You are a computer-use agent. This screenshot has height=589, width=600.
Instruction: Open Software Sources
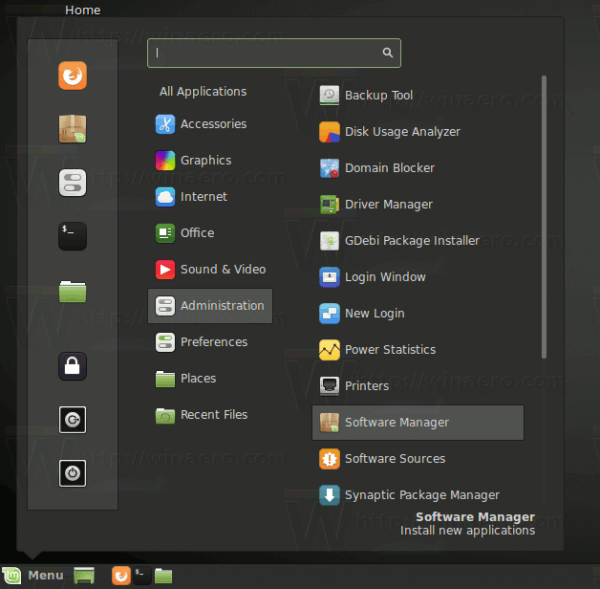(x=418, y=459)
